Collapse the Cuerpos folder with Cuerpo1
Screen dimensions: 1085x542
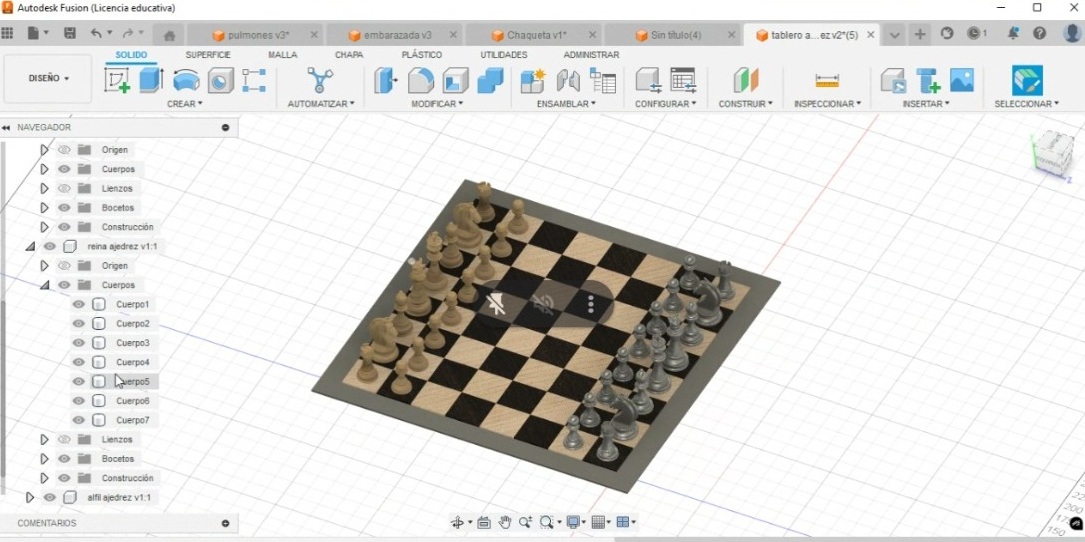[45, 284]
